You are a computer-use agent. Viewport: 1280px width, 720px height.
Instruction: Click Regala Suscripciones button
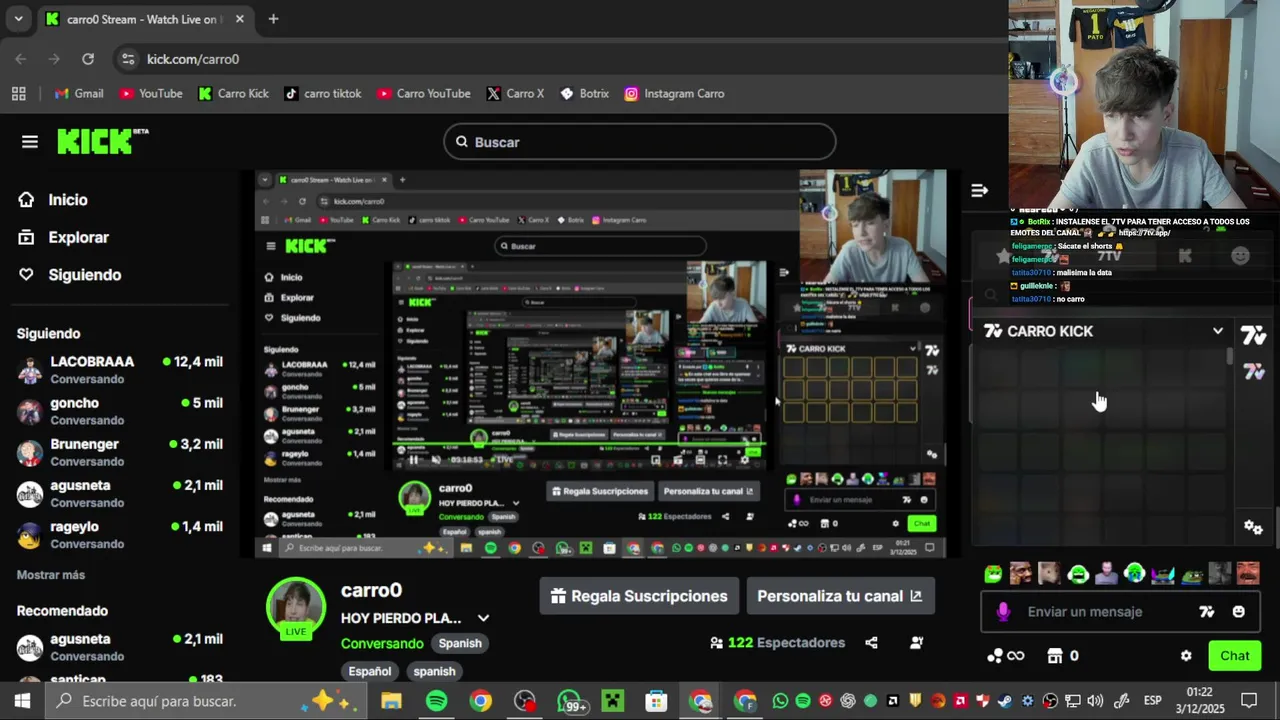point(639,596)
